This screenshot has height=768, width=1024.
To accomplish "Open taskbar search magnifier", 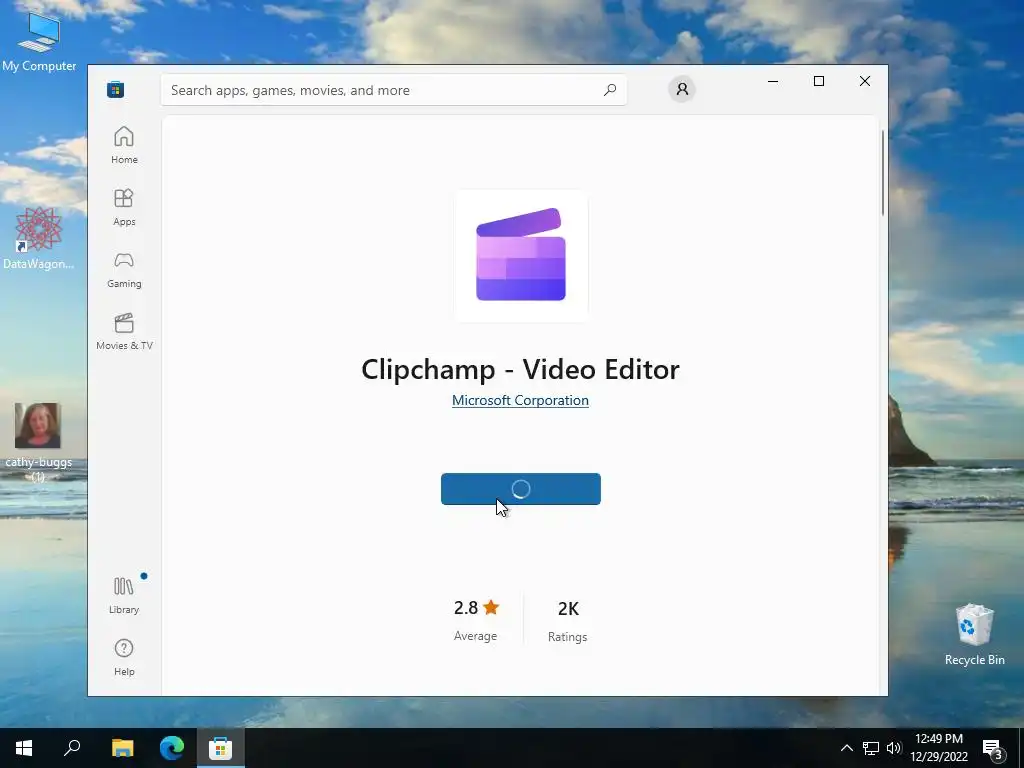I will click(72, 748).
